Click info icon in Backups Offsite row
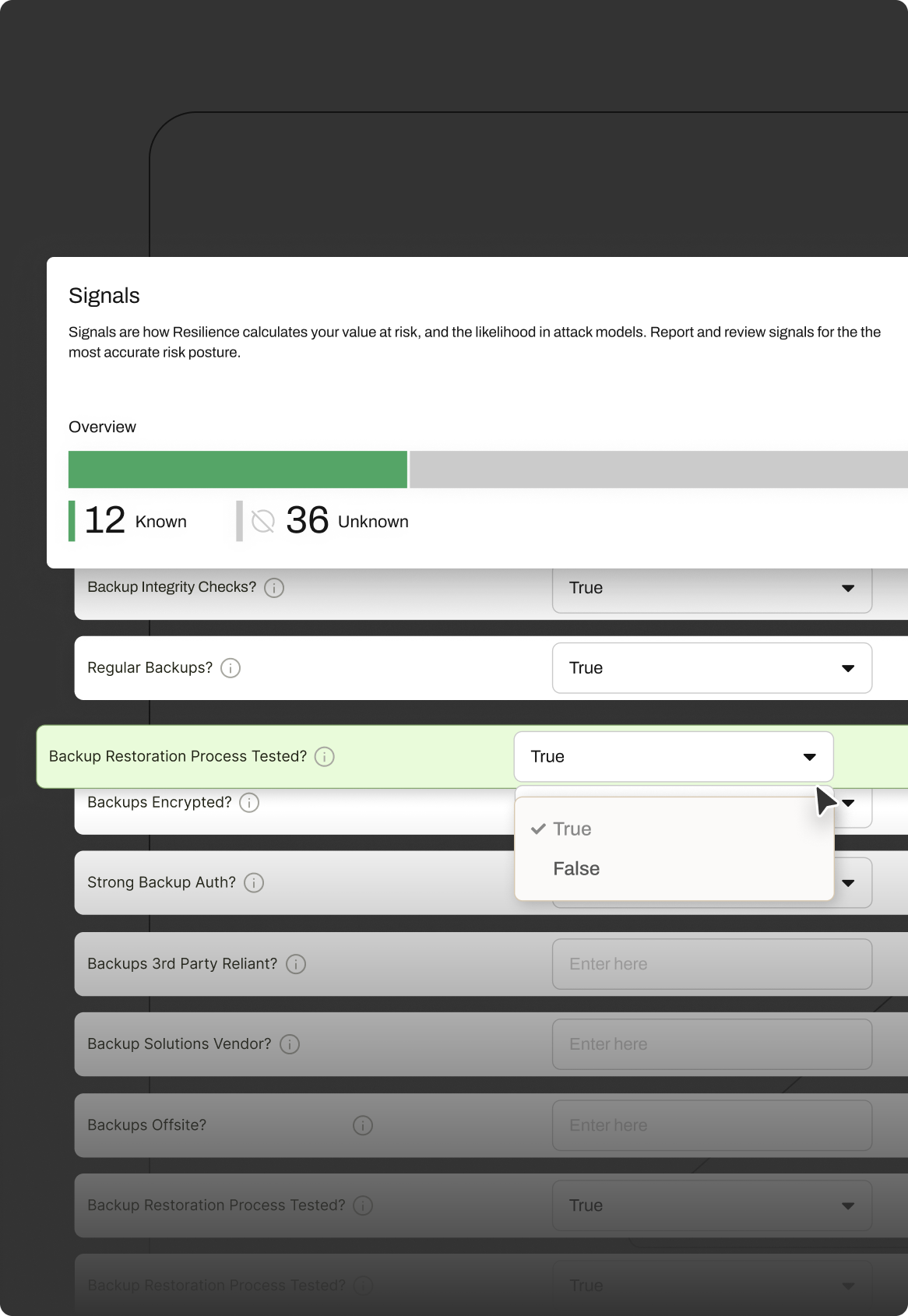 tap(363, 1125)
